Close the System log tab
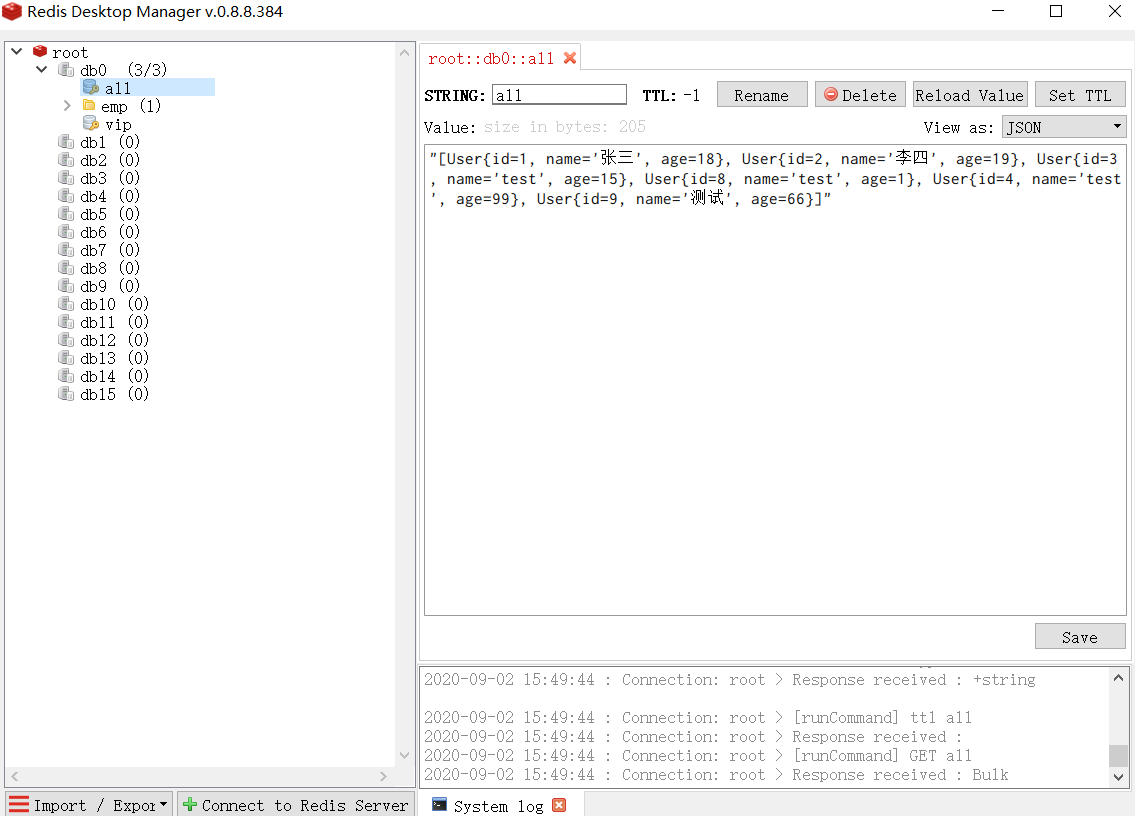Viewport: 1135px width, 816px height. pos(559,805)
